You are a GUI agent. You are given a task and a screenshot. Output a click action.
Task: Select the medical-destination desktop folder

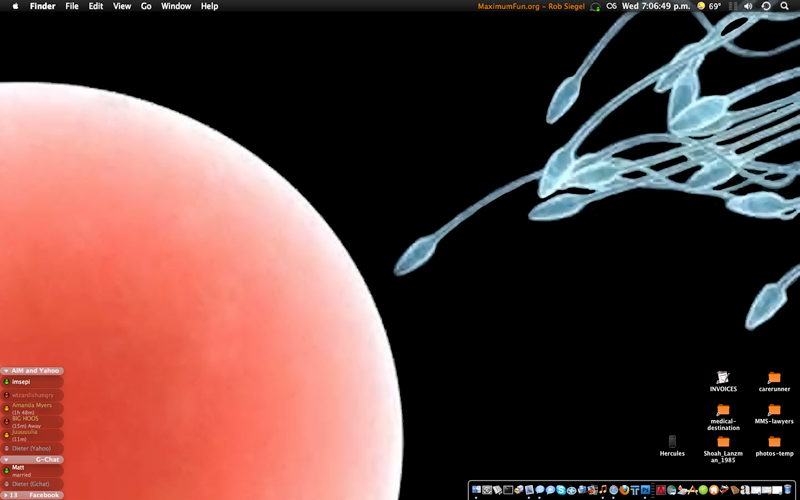click(x=723, y=417)
